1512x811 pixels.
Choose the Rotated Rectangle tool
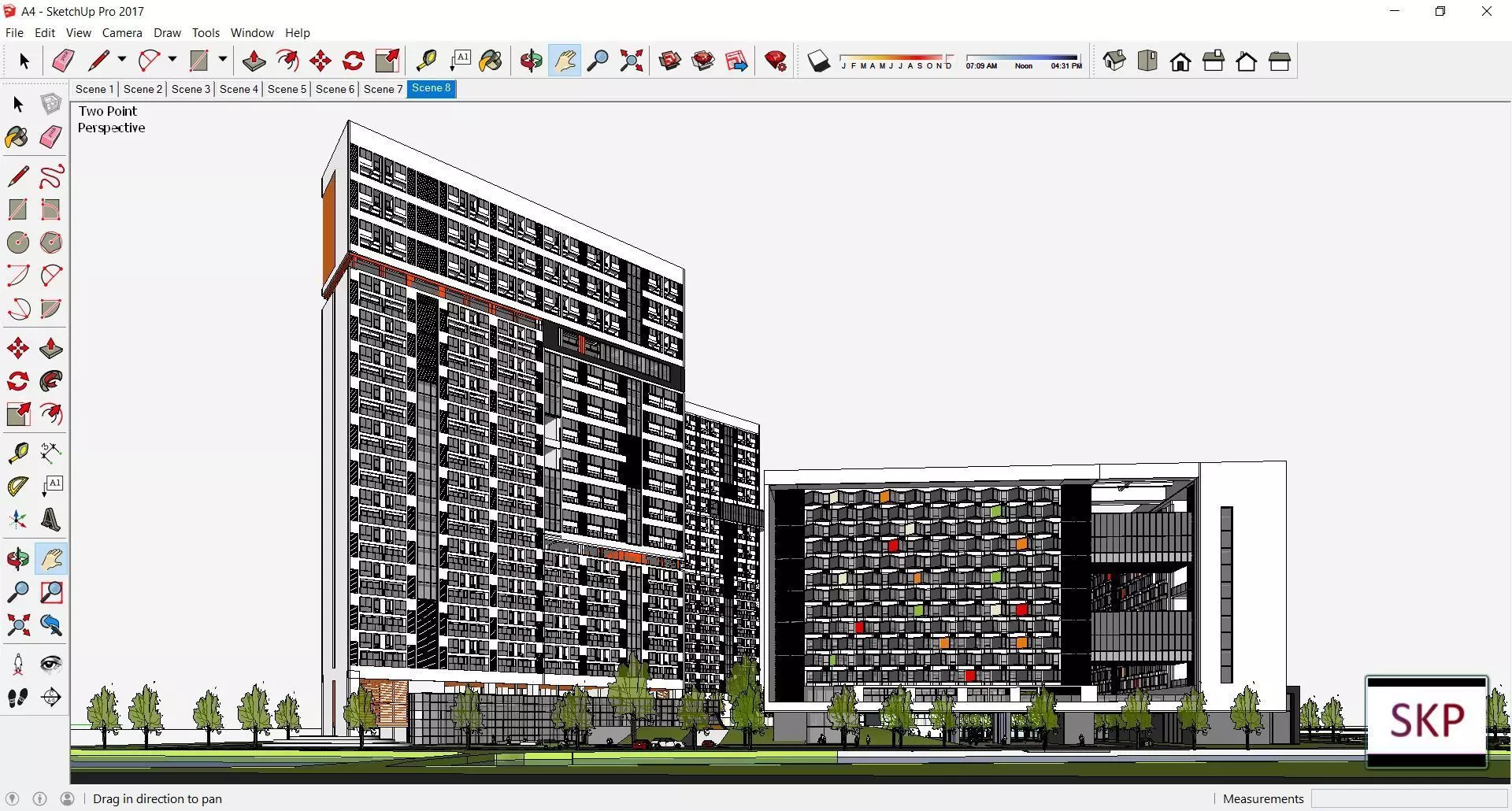51,209
